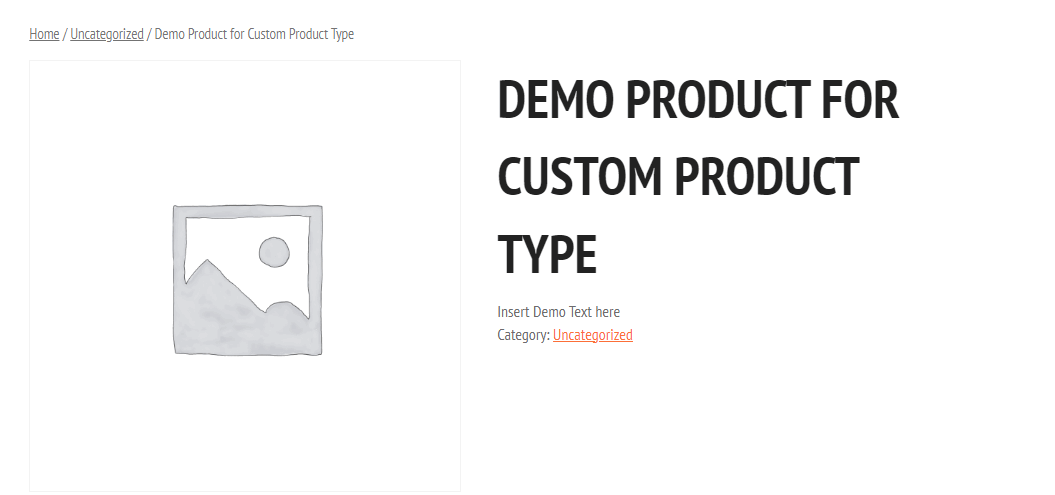1055x495 pixels.
Task: Click the word DEMO in the product title
Action: pyautogui.click(x=556, y=100)
